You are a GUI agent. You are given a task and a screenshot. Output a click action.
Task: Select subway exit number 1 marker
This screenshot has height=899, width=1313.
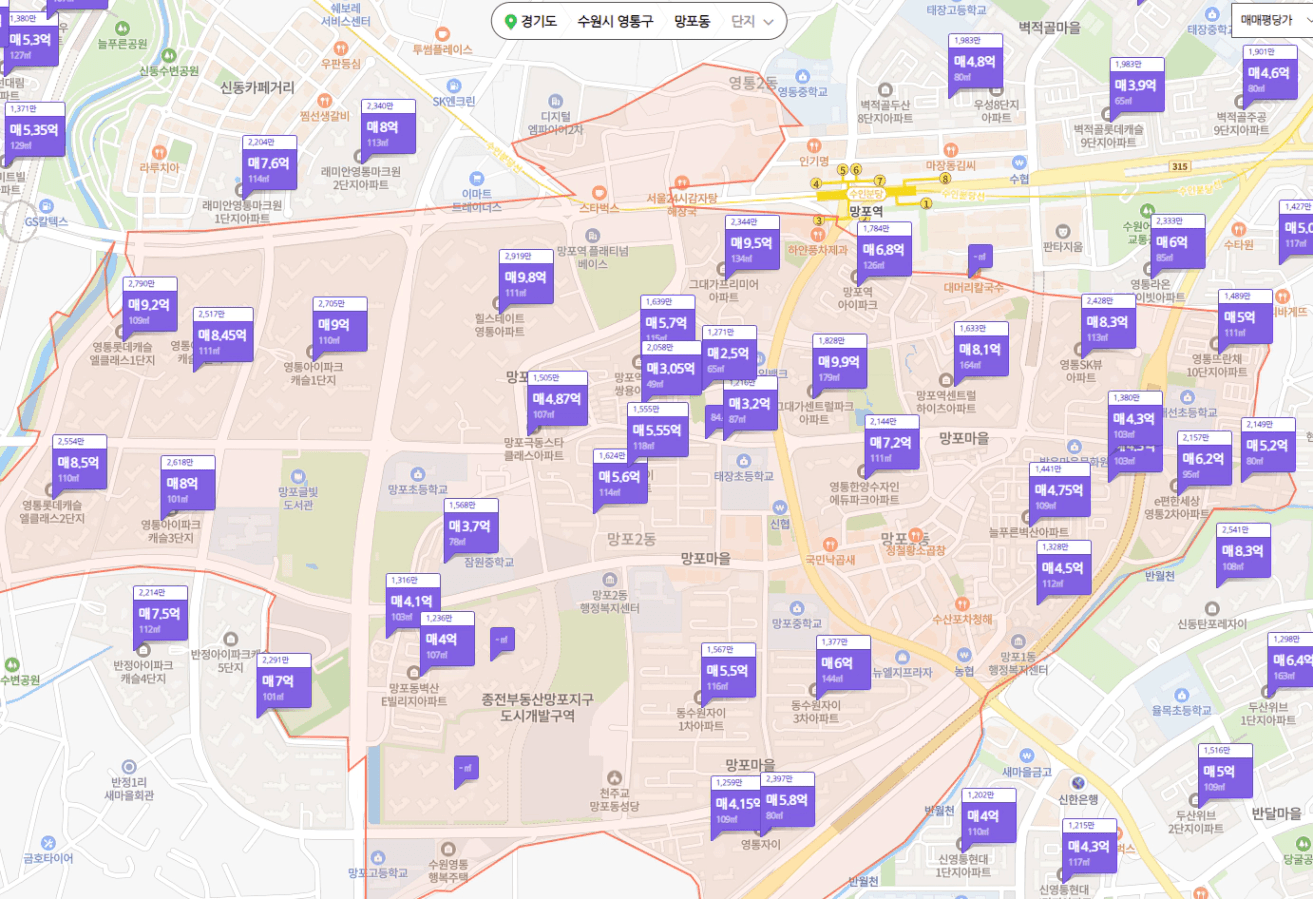pyautogui.click(x=926, y=204)
